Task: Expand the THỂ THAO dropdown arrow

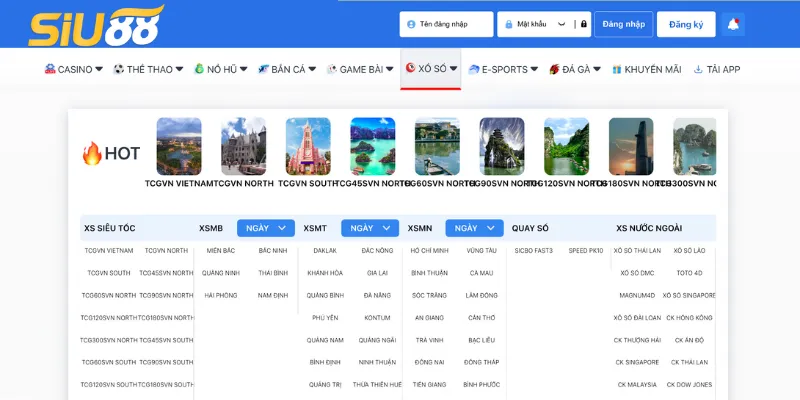Action: pos(179,69)
